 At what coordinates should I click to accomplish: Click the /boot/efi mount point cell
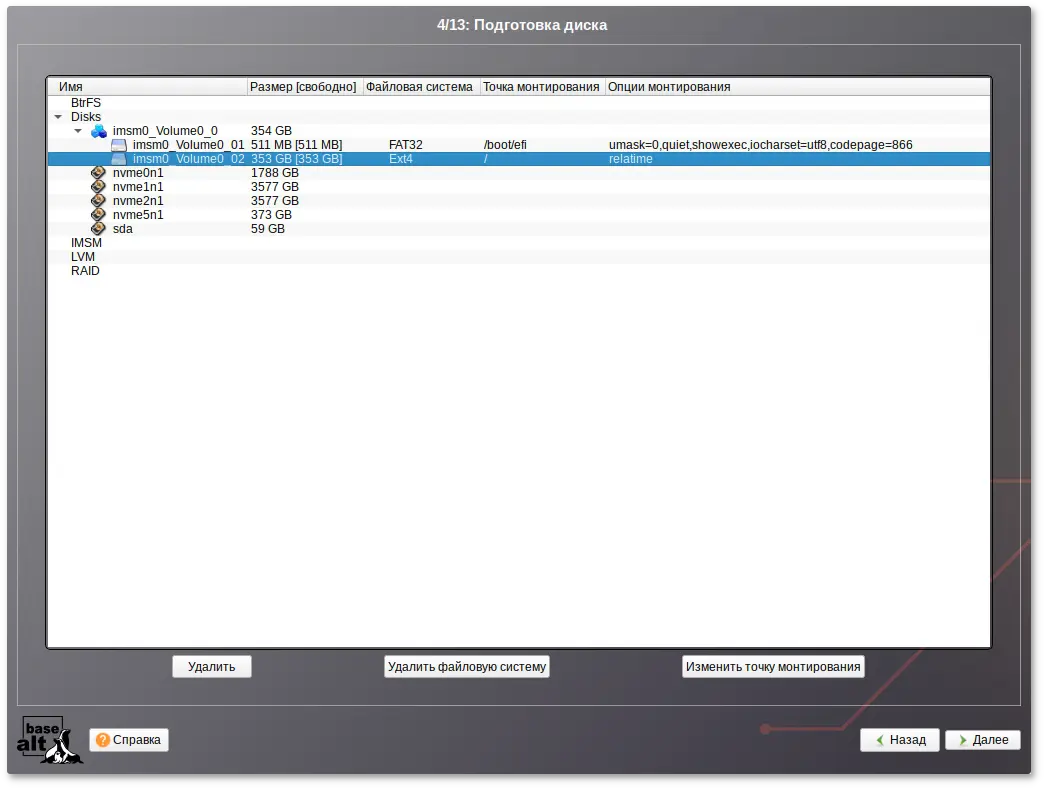505,145
